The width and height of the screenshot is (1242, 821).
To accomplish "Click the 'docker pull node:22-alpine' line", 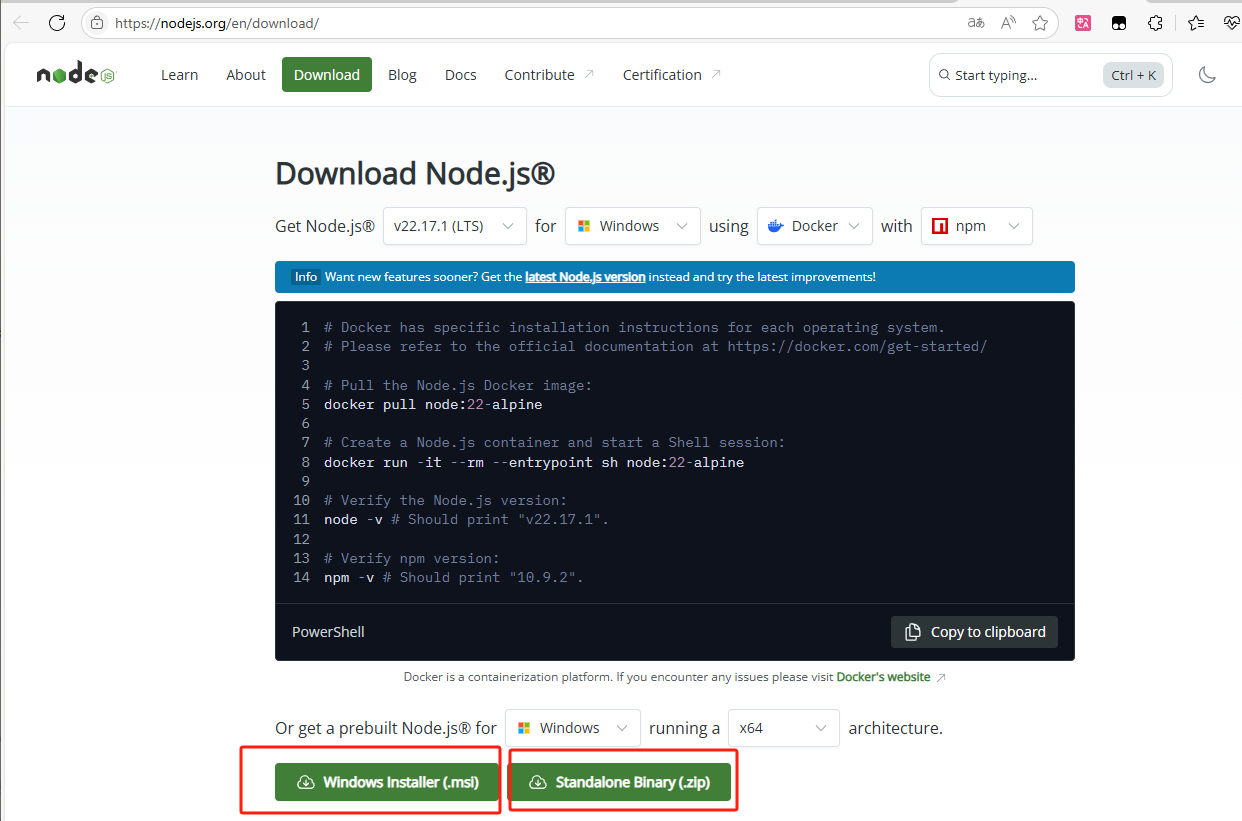I will pos(433,405).
